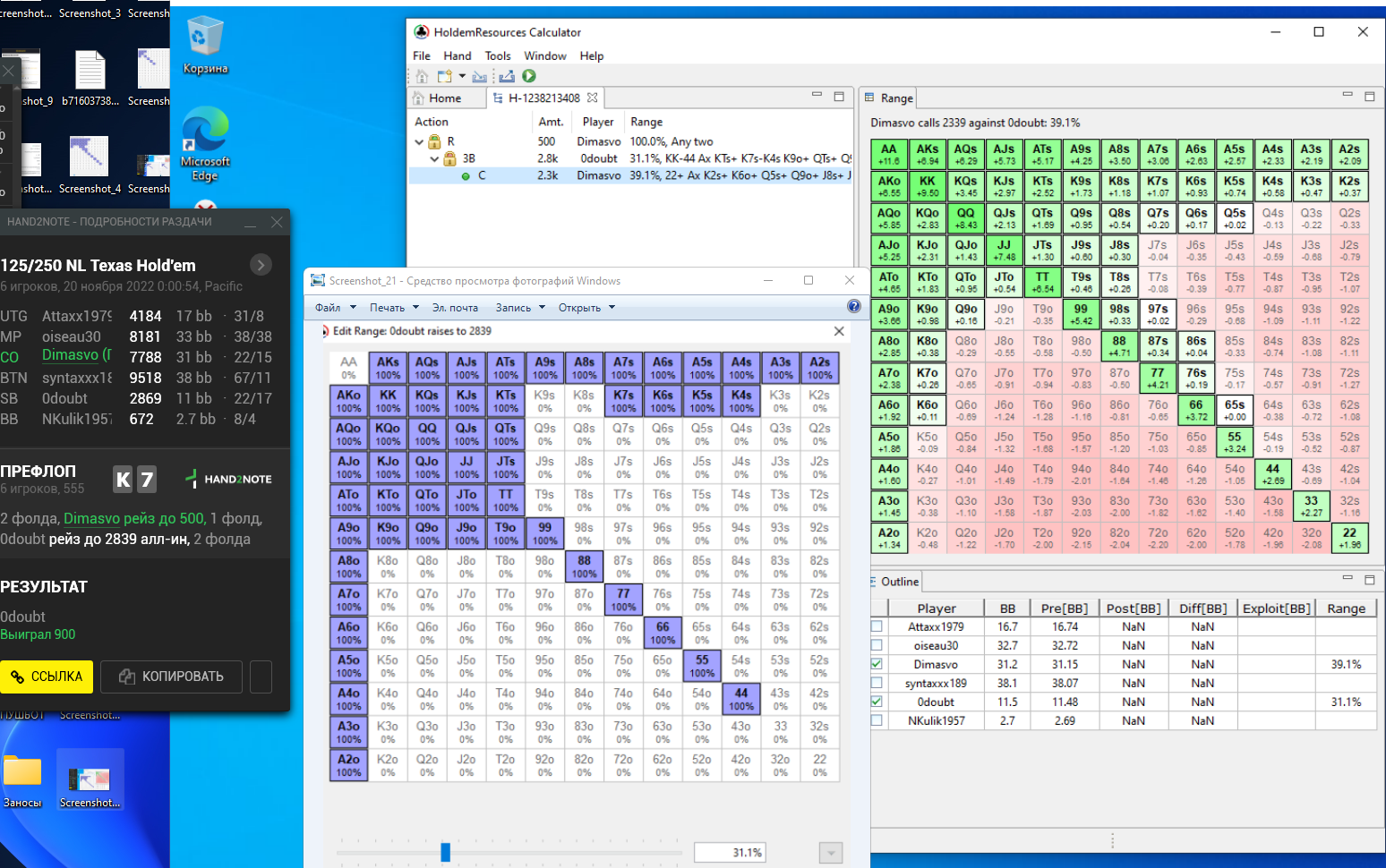Select the Recycle Bin (Корзина) desktop icon
Image resolution: width=1386 pixels, height=868 pixels.
[205, 47]
